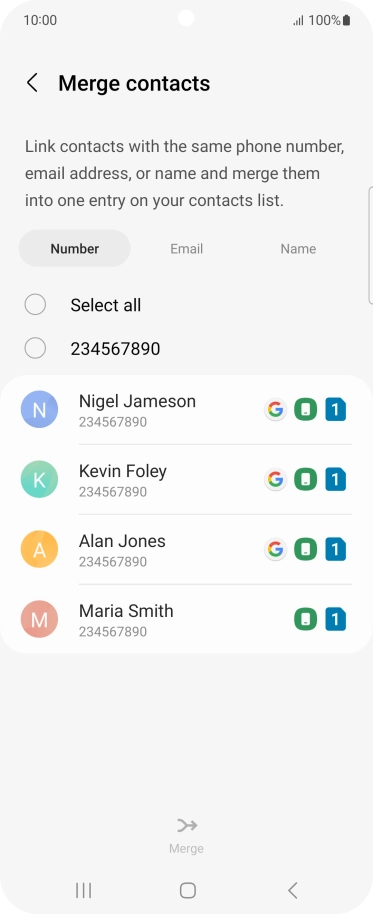Tap phone storage icon on Maria Smith
Viewport: 373px width, 914px height.
tap(305, 620)
